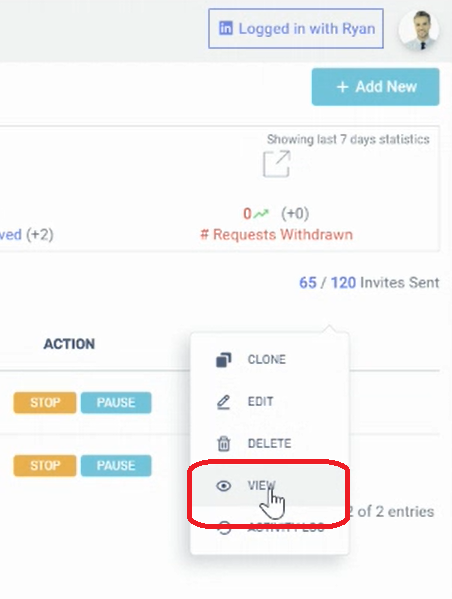Click the Clone stacked squares icon

coord(224,360)
